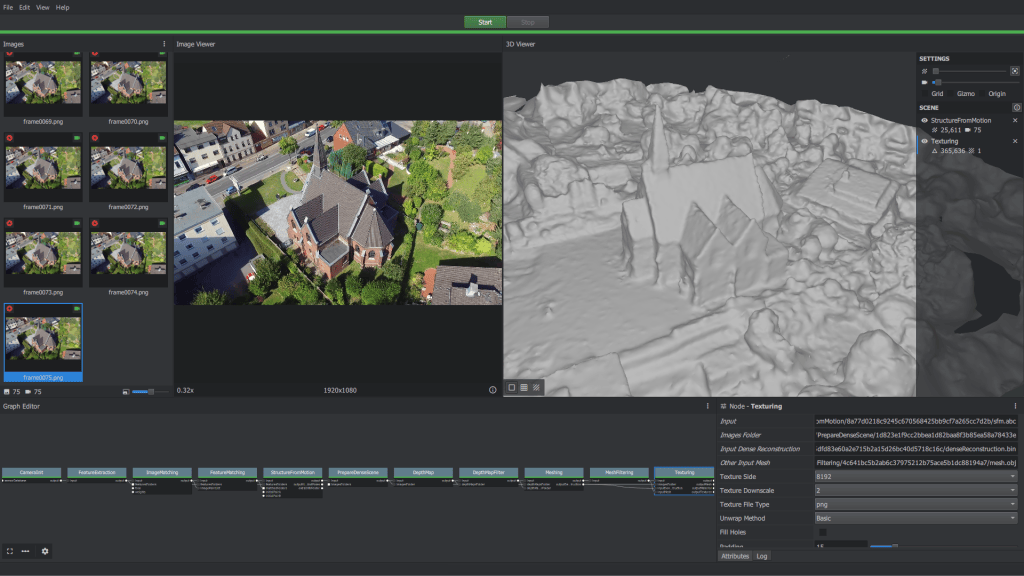Viewport: 1024px width, 576px height.
Task: Open the Images panel options menu
Action: pyautogui.click(x=164, y=44)
